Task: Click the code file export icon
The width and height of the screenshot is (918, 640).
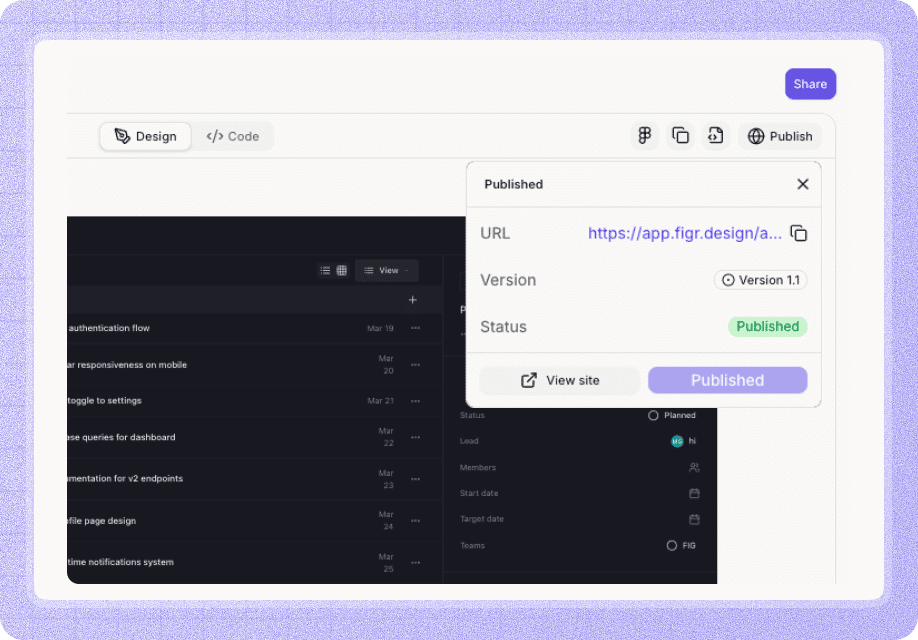Action: coord(715,136)
